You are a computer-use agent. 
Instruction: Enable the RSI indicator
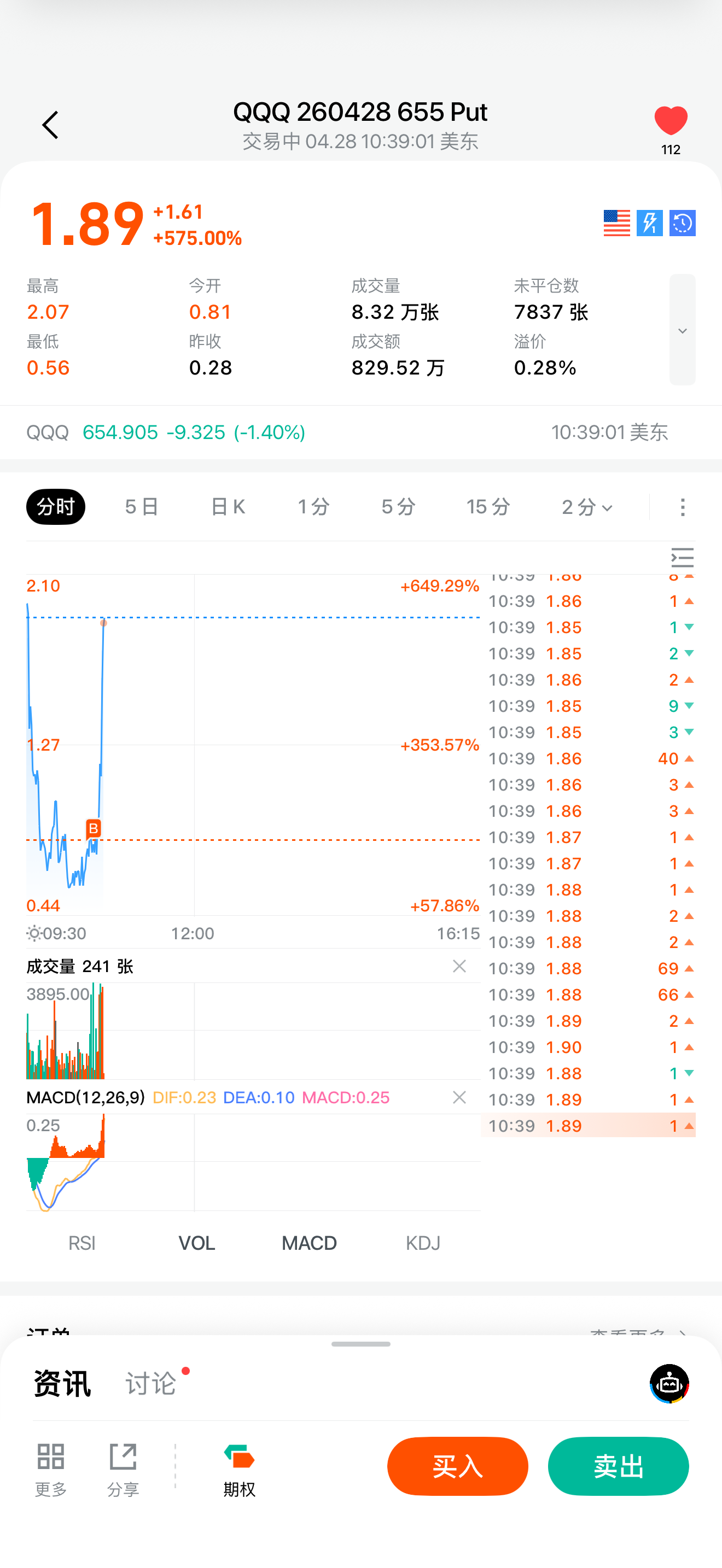pos(82,1242)
